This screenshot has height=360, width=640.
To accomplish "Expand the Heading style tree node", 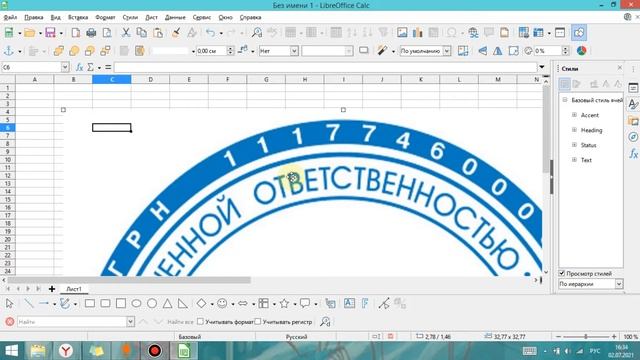I will click(574, 130).
